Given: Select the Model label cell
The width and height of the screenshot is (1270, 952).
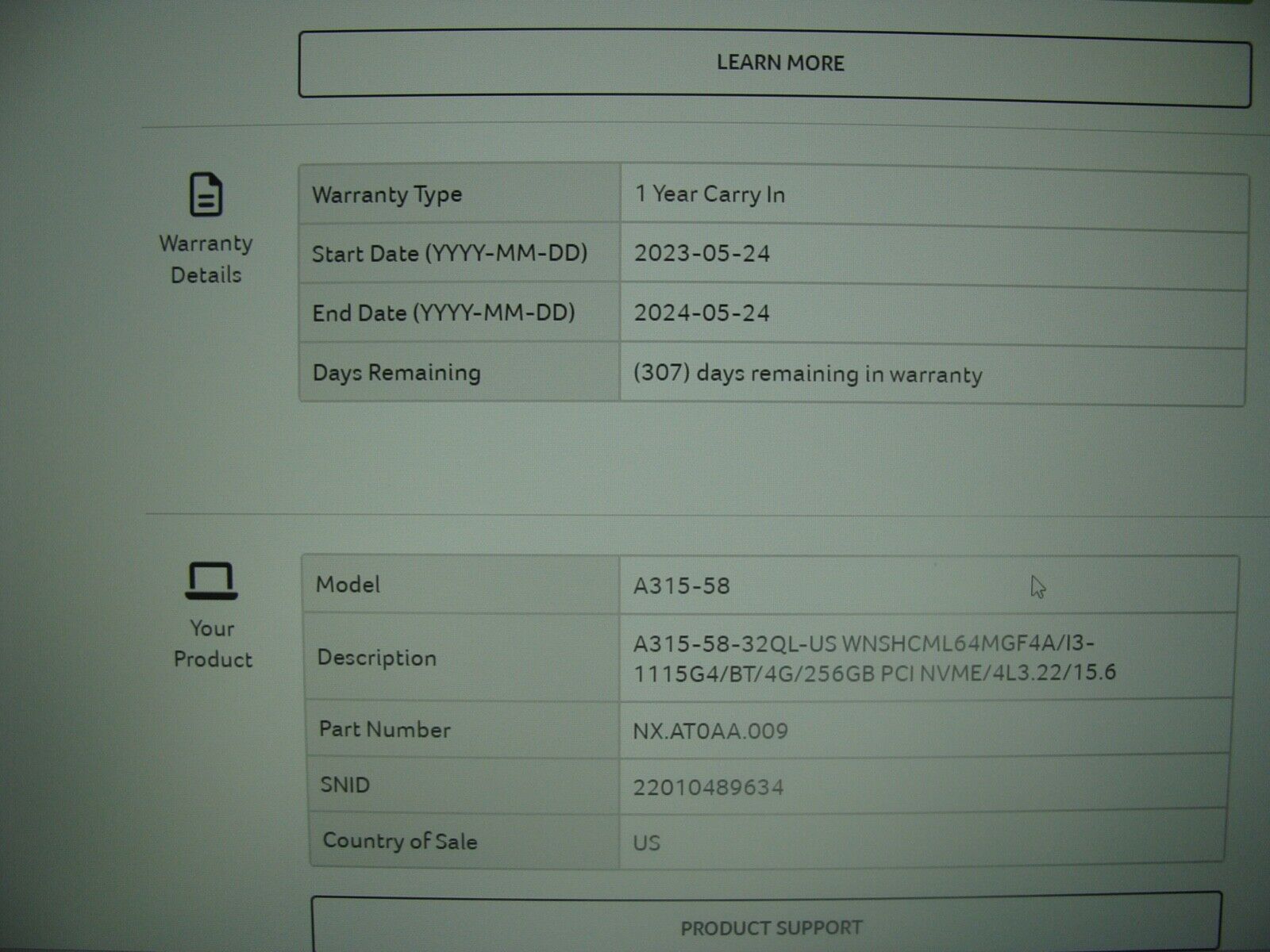Looking at the screenshot, I should tap(461, 585).
